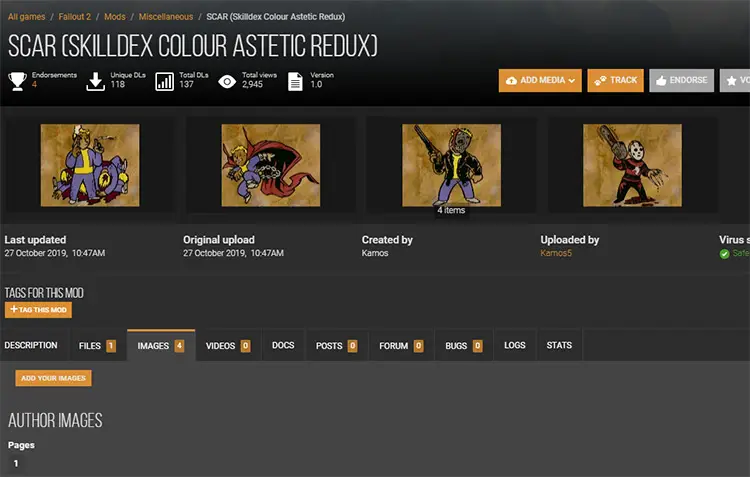750x477 pixels.
Task: Open the Mods breadcrumb link
Action: (x=115, y=17)
